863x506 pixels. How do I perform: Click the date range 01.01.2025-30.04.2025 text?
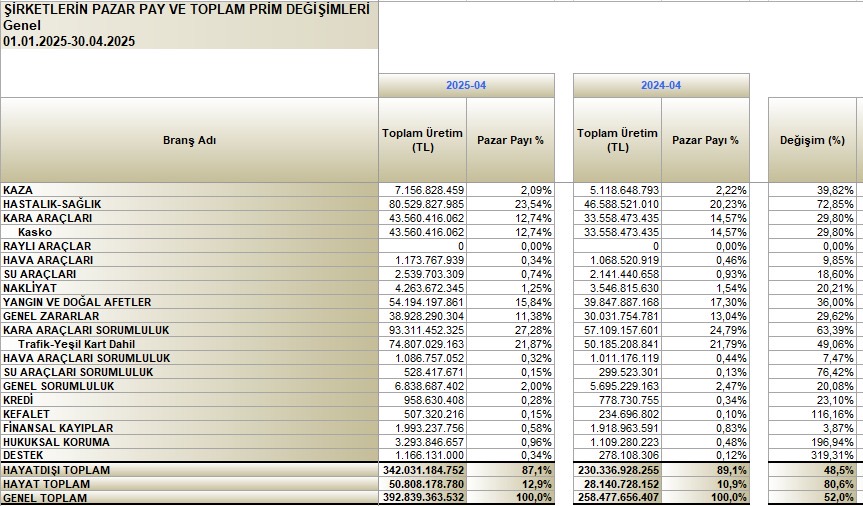[69, 41]
